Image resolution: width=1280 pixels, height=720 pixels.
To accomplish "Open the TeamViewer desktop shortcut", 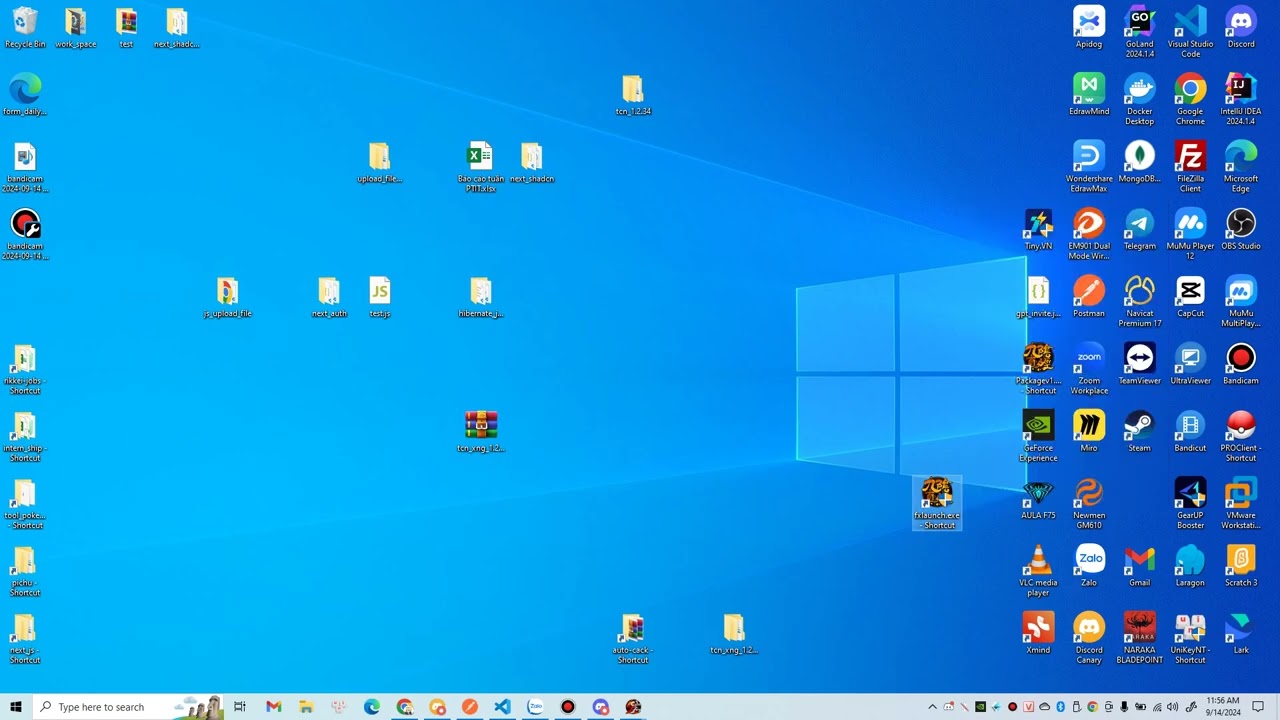I will point(1140,364).
